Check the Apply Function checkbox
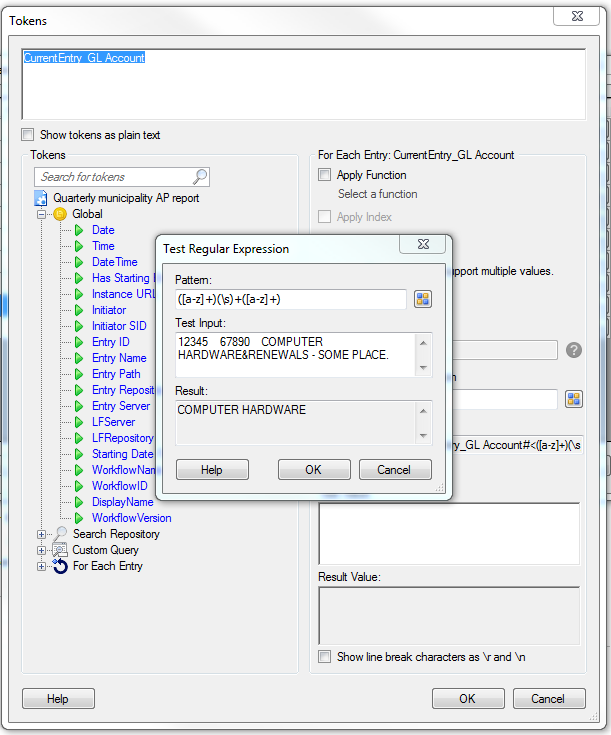This screenshot has height=735, width=611. click(x=324, y=175)
